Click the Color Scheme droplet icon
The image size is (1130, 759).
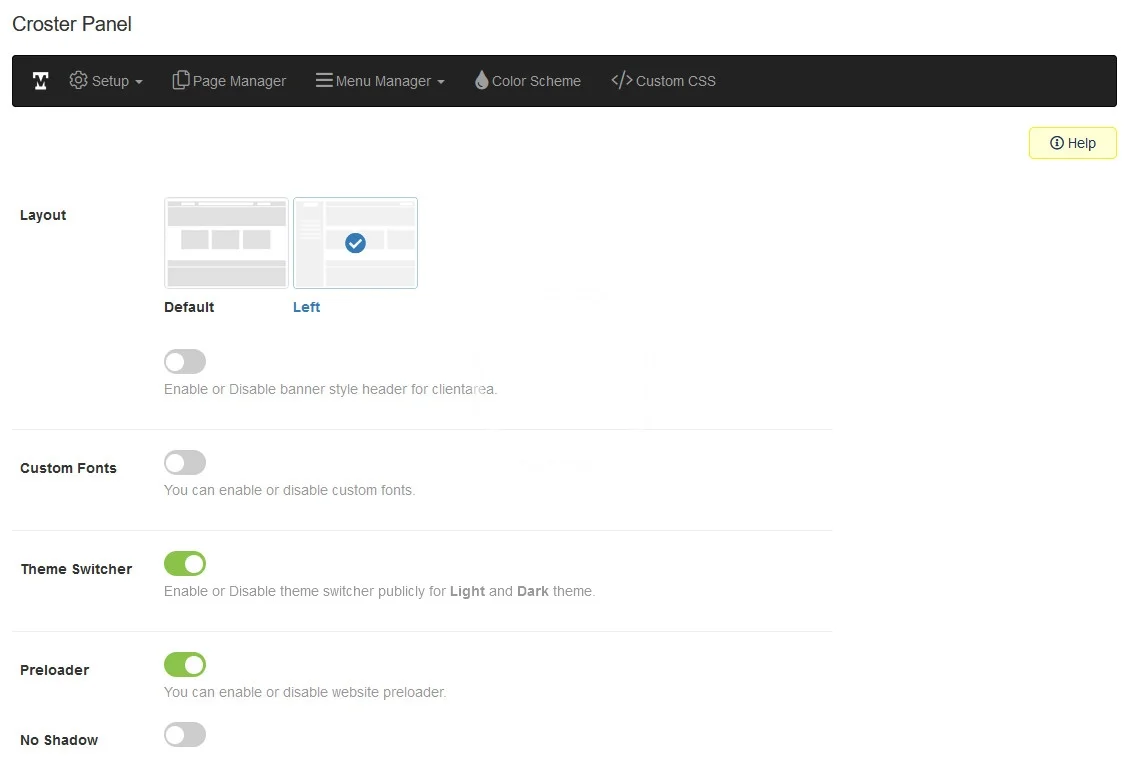click(481, 80)
